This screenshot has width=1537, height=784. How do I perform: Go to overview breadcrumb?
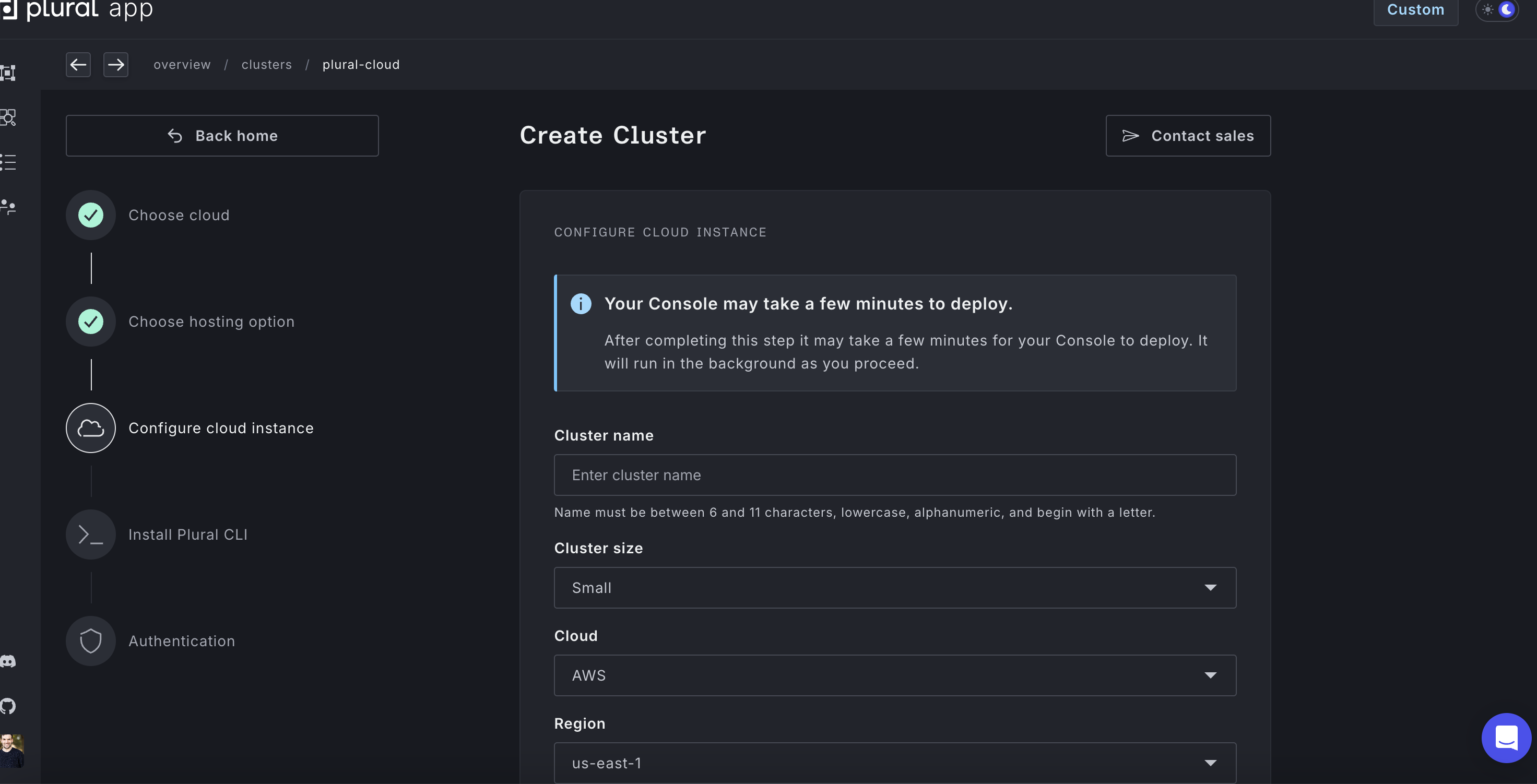click(182, 64)
